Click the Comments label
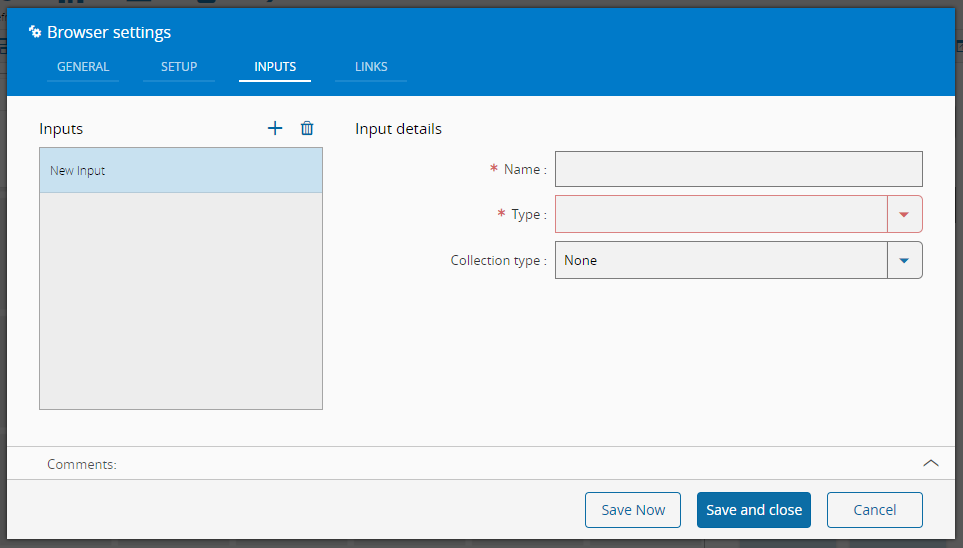This screenshot has width=963, height=548. (82, 464)
